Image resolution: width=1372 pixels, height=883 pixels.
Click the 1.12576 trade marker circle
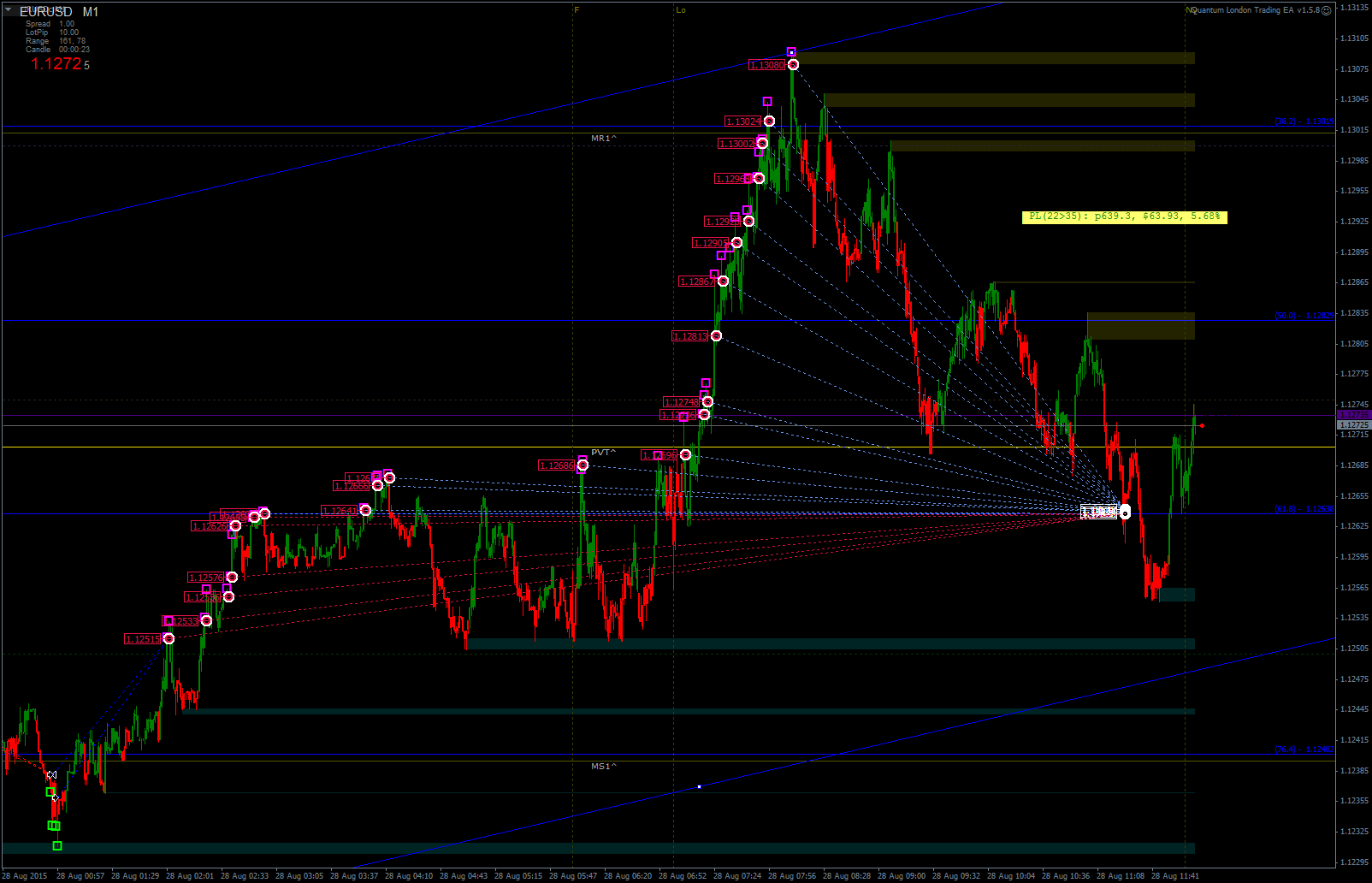232,578
